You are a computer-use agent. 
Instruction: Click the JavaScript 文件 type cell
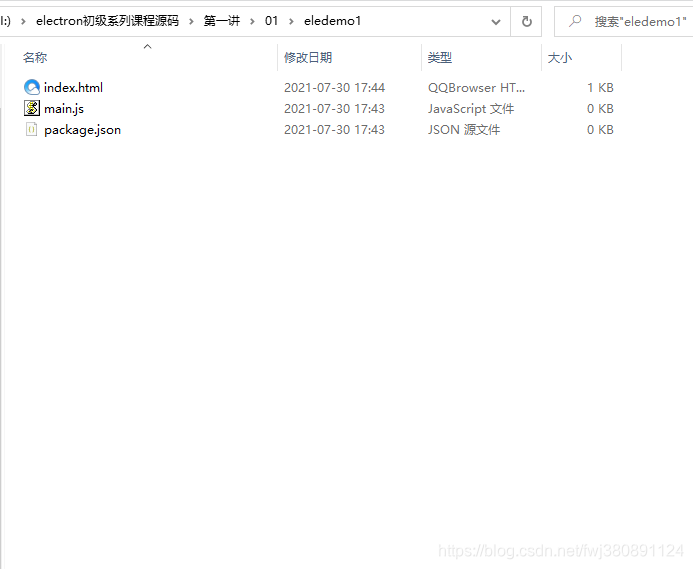point(471,109)
